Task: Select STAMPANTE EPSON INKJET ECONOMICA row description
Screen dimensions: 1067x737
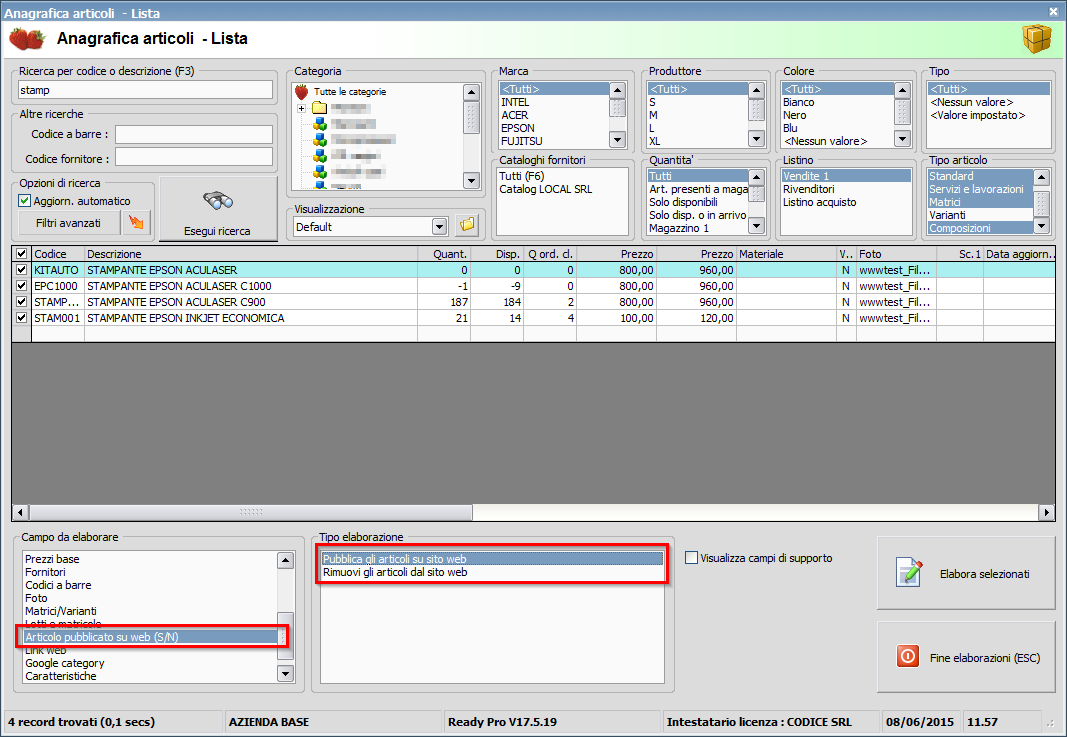Action: [x=186, y=318]
